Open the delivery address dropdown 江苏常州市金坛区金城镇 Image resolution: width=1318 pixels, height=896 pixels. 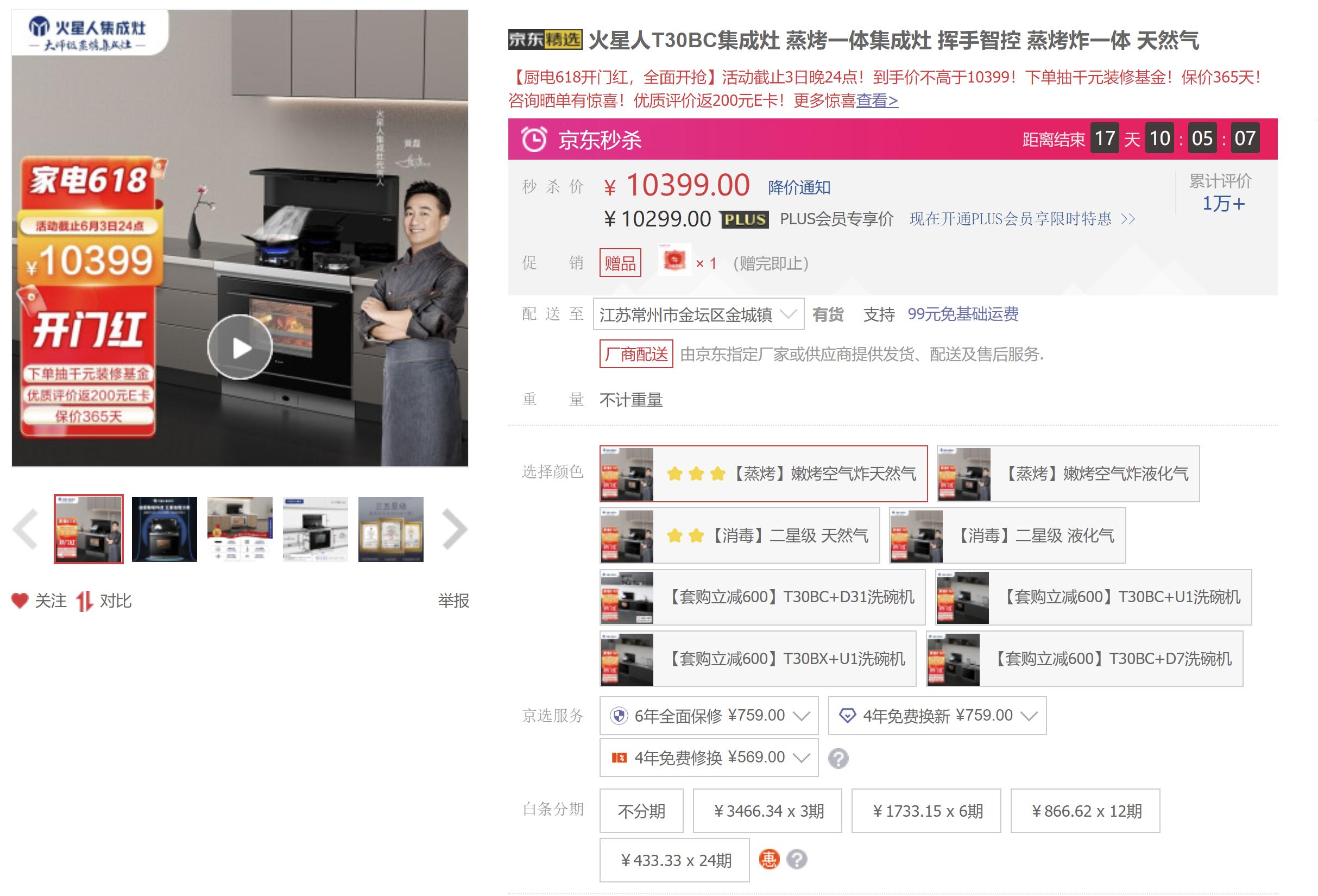pos(698,314)
